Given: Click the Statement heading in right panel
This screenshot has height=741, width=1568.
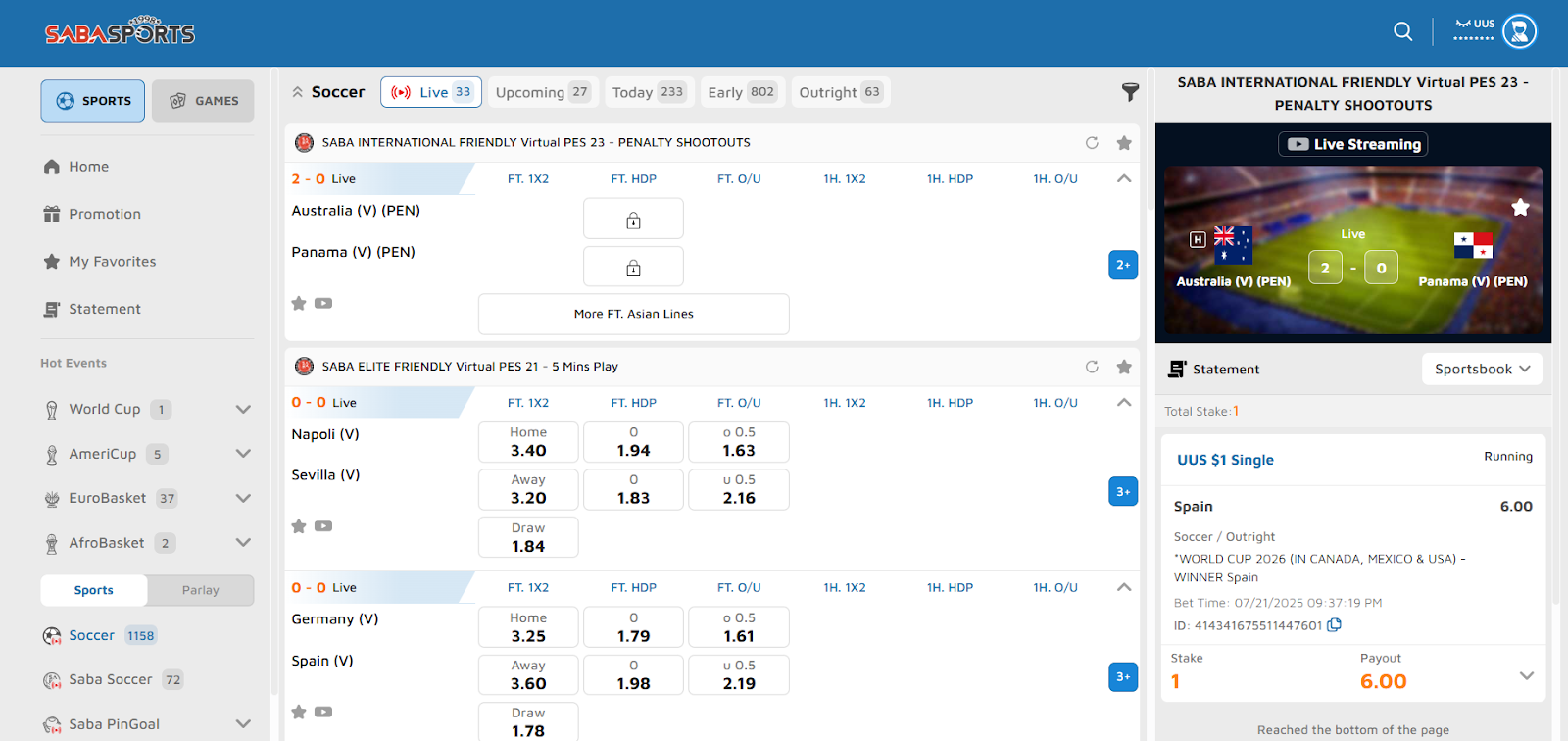Looking at the screenshot, I should pyautogui.click(x=1226, y=370).
